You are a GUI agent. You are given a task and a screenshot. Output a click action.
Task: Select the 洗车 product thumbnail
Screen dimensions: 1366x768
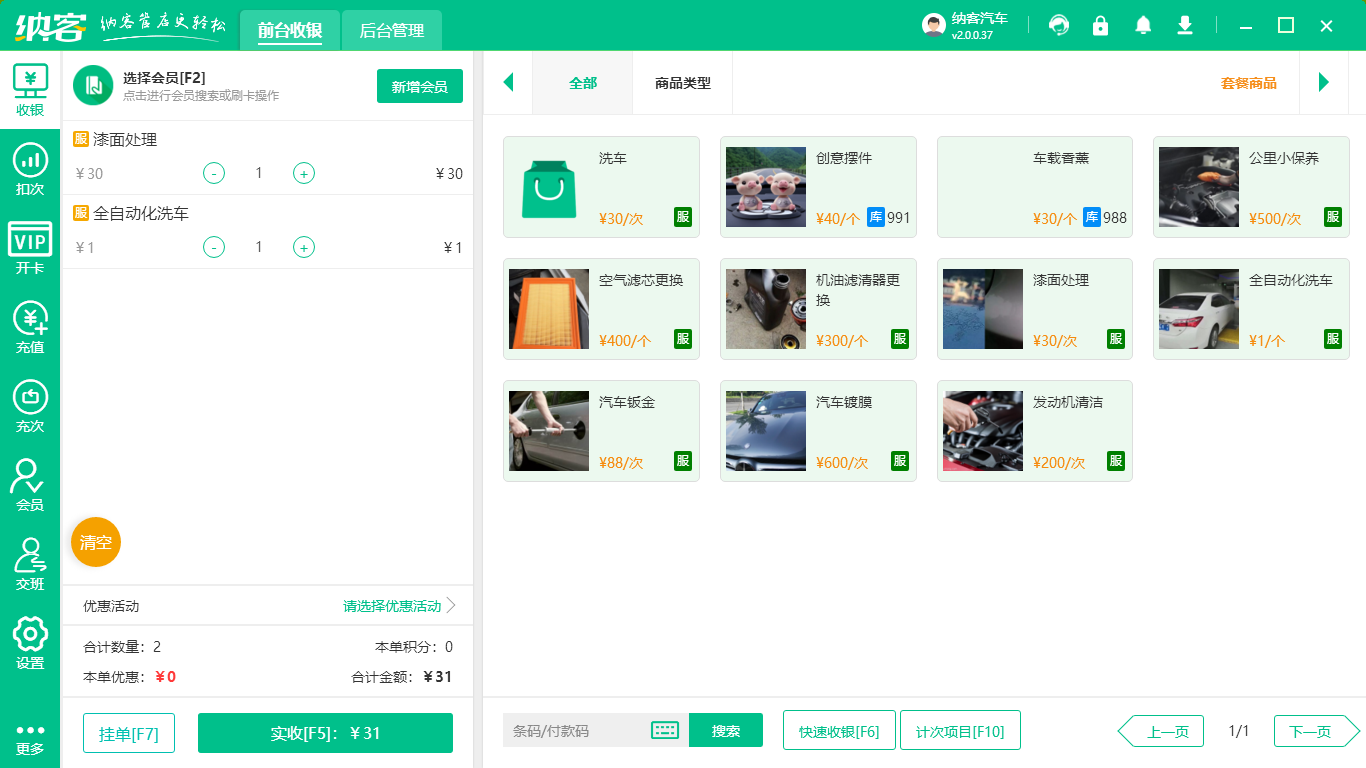pyautogui.click(x=549, y=187)
